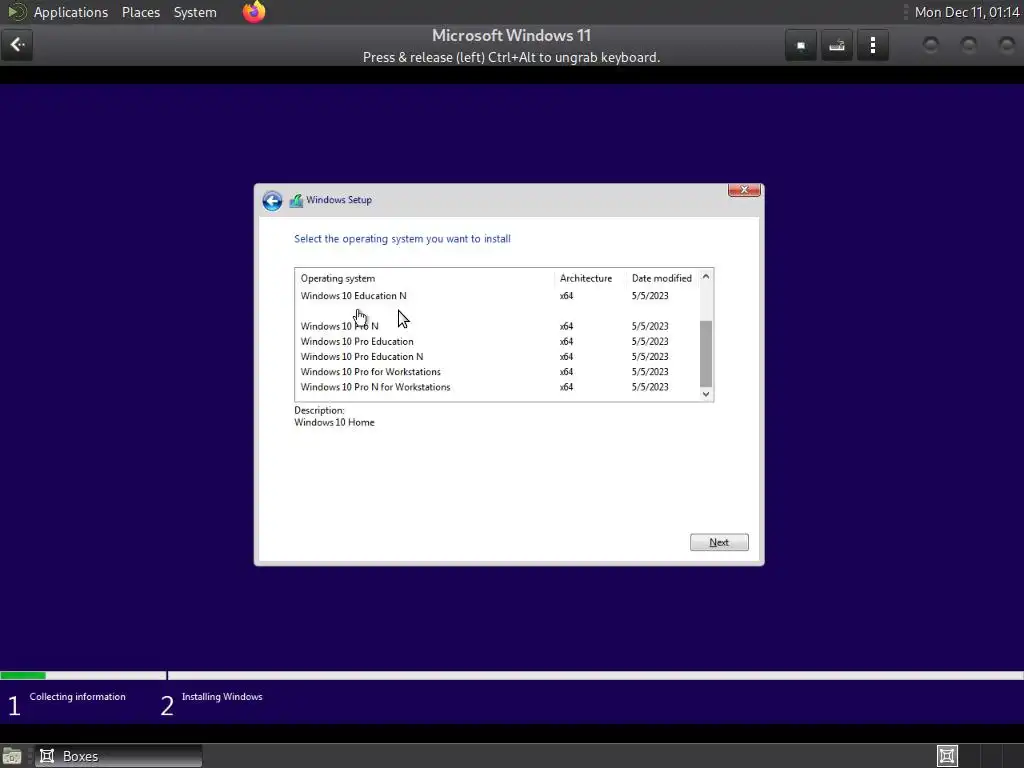Click the Architecture column header
This screenshot has width=1024, height=768.
pyautogui.click(x=590, y=278)
